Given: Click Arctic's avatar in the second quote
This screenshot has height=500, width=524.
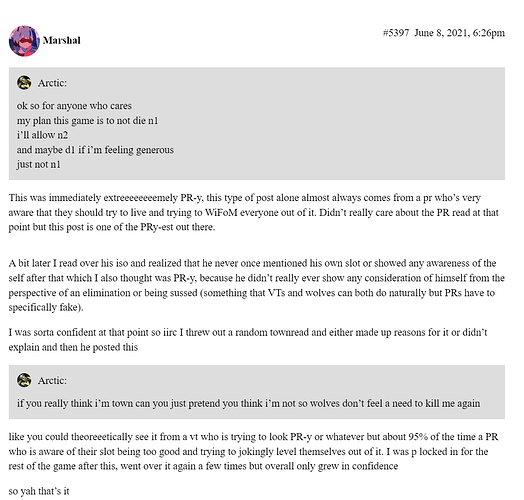Looking at the screenshot, I should click(x=24, y=380).
